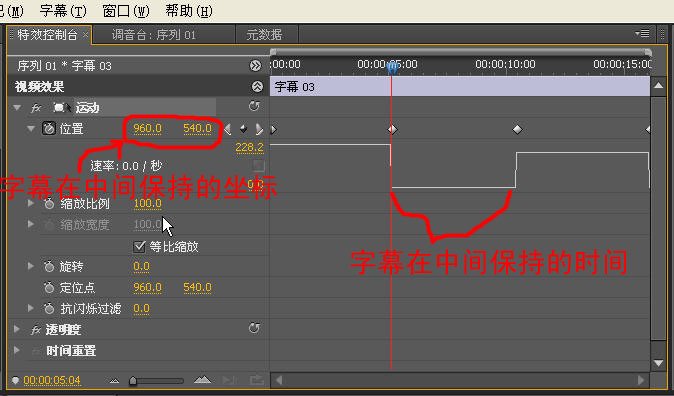The image size is (674, 396).
Task: Expand the 抗闪烁过滤 property
Action: pyautogui.click(x=31, y=308)
